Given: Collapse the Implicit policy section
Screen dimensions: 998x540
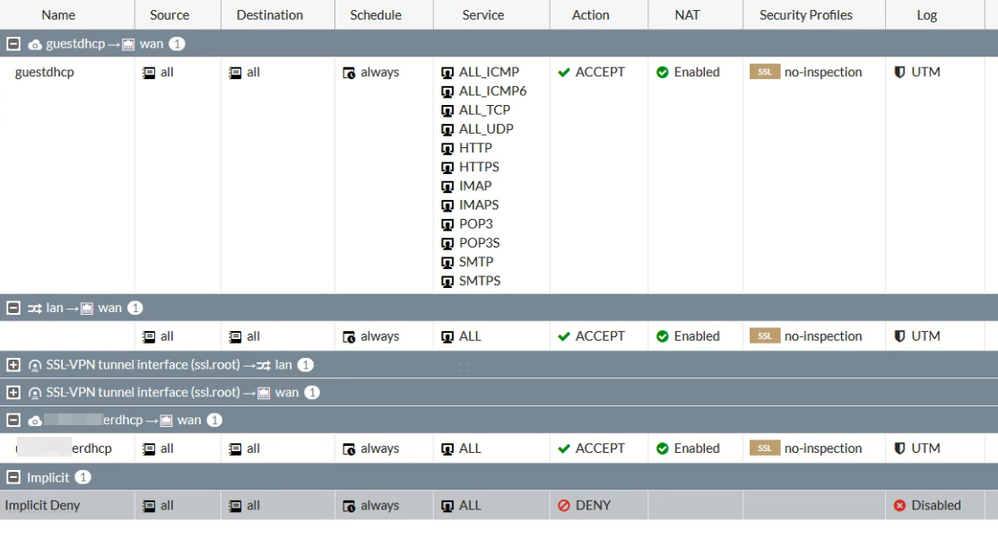Looking at the screenshot, I should 13,477.
